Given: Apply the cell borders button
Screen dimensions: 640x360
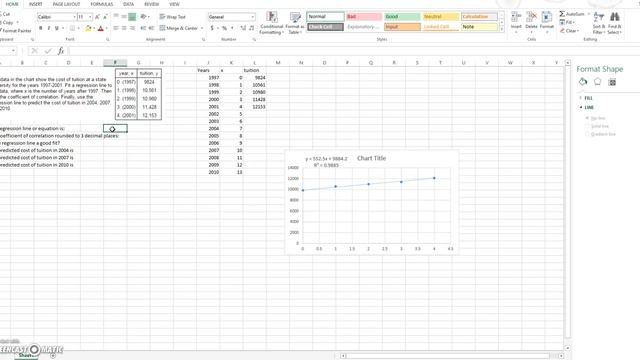Looking at the screenshot, I should point(72,28).
